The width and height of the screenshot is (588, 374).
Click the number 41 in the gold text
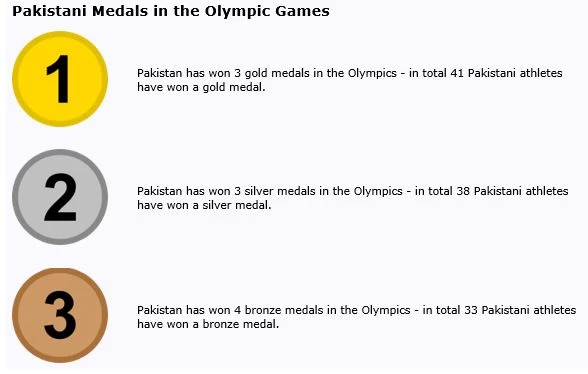click(x=457, y=73)
